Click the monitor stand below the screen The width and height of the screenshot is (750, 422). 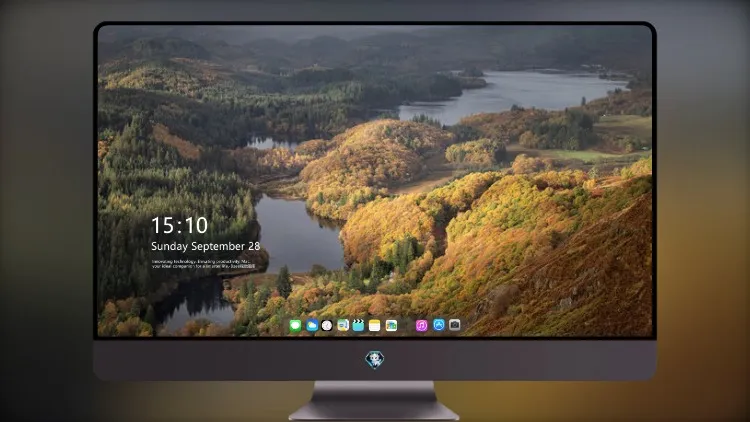(x=374, y=401)
